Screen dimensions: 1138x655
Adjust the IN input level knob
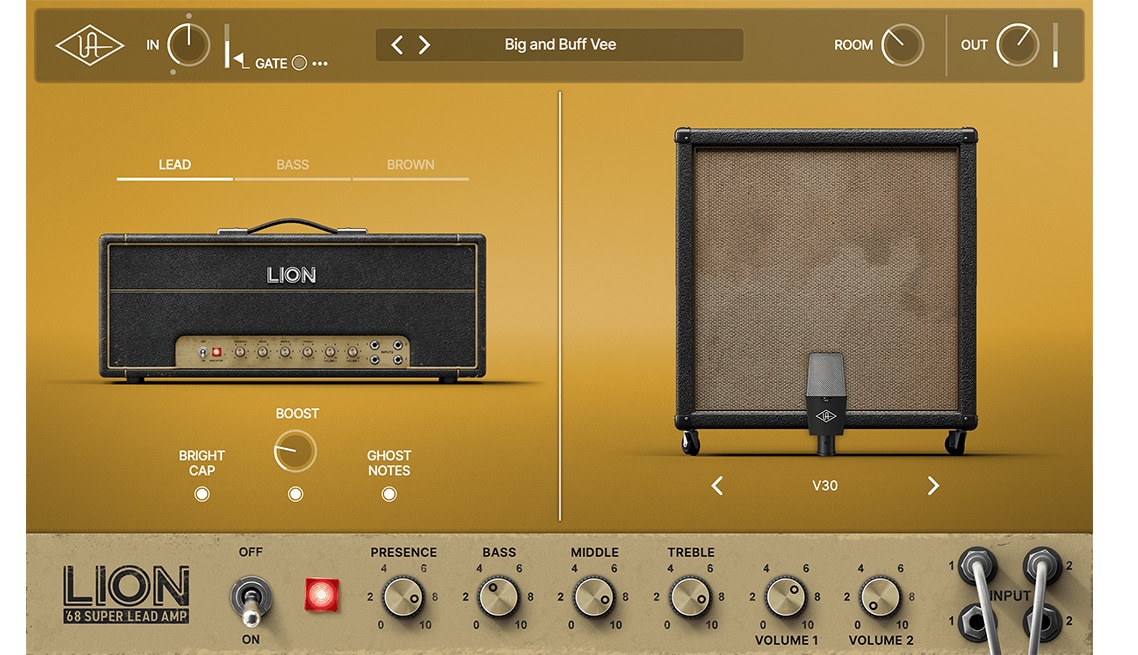tap(188, 45)
